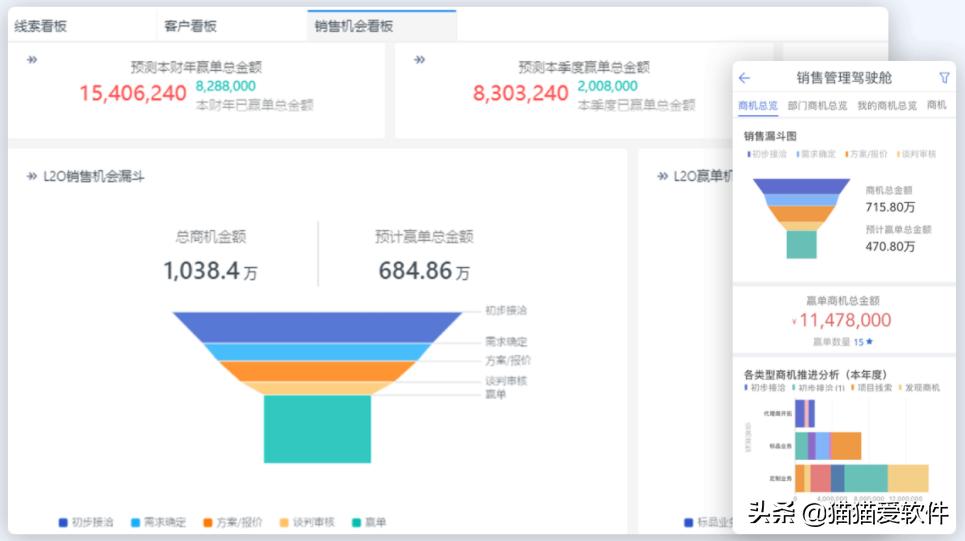The image size is (965, 541).
Task: Toggle 需求确定 in the L2O funnel bottom legend
Action: click(158, 523)
